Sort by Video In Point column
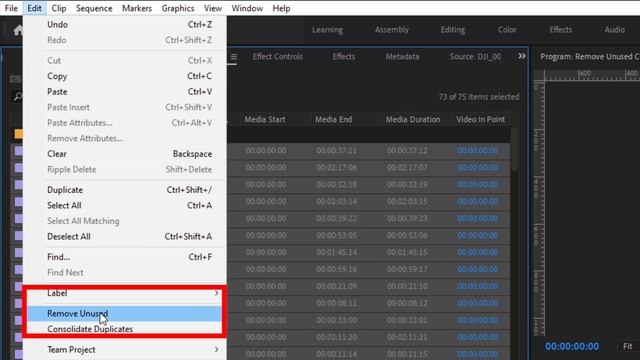Viewport: 640px width, 360px height. (480, 120)
